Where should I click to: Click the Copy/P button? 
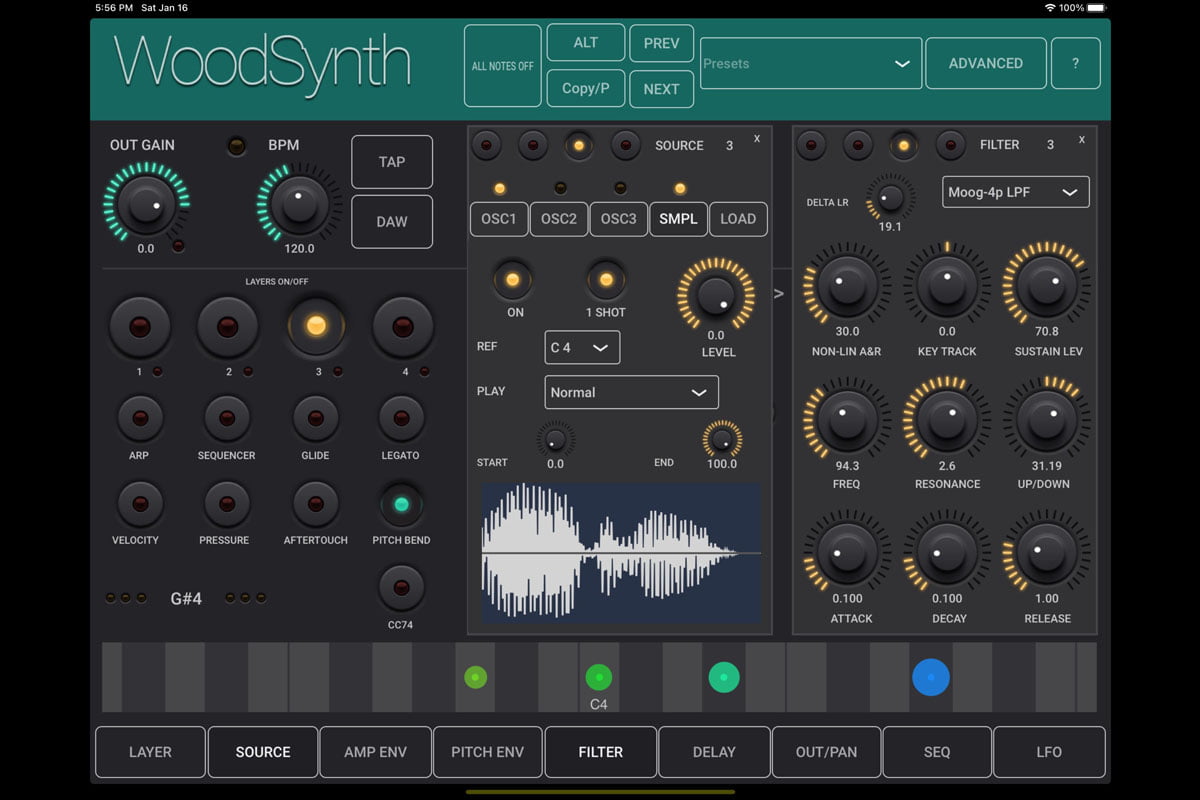(x=586, y=88)
